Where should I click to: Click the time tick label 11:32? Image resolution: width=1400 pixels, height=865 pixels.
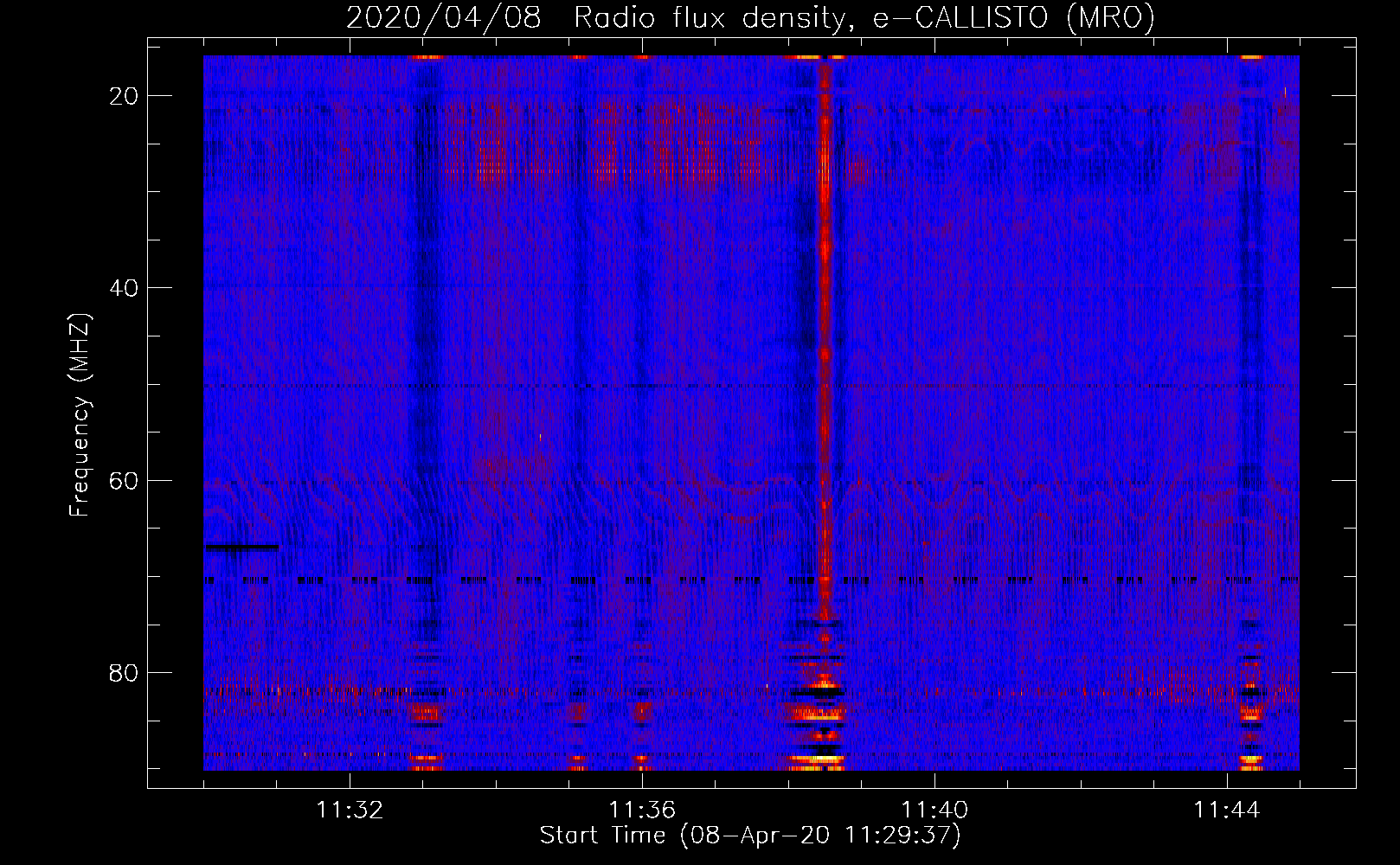(x=350, y=811)
